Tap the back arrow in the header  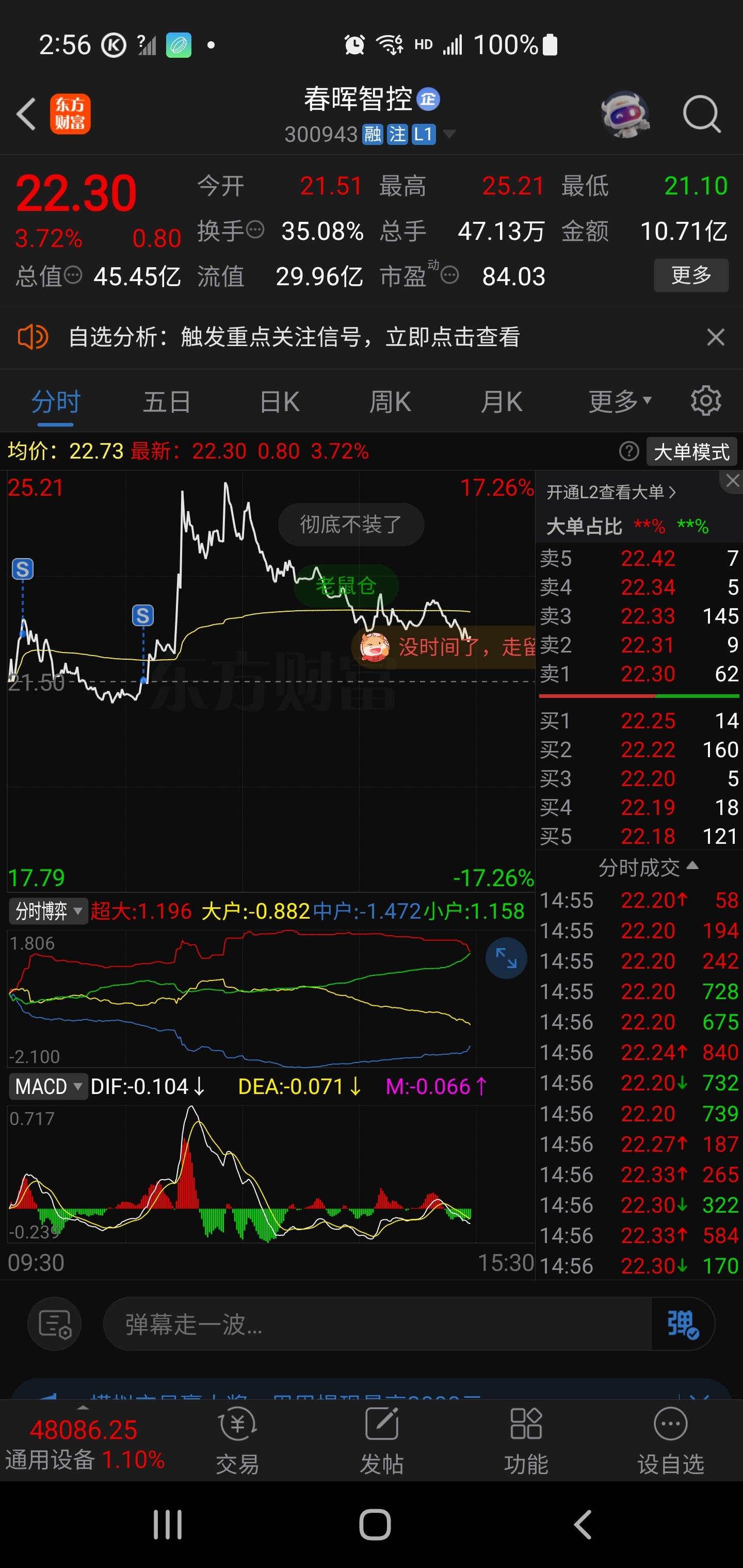click(x=26, y=114)
